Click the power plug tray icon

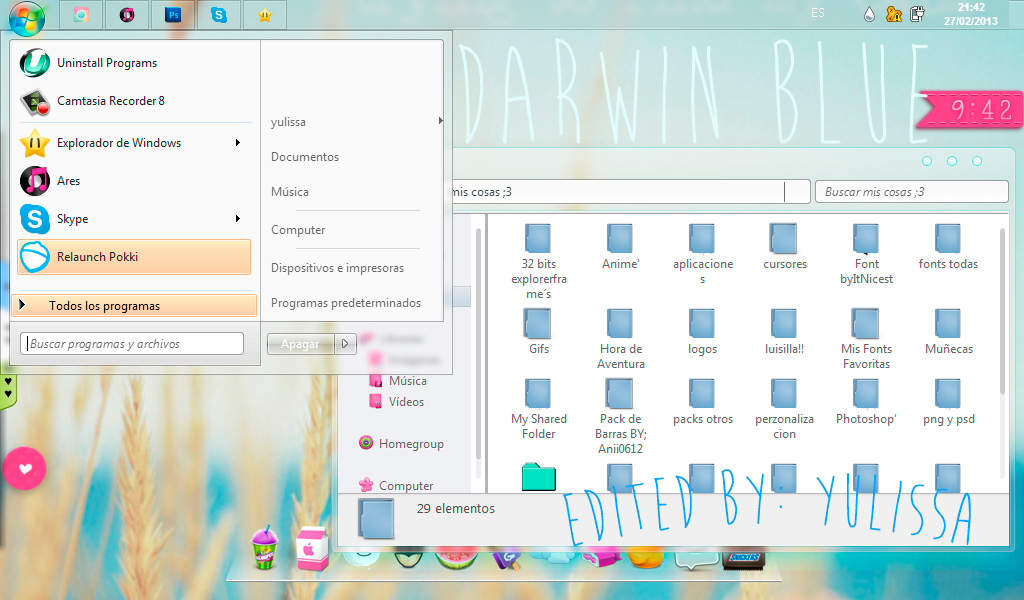pyautogui.click(x=918, y=14)
